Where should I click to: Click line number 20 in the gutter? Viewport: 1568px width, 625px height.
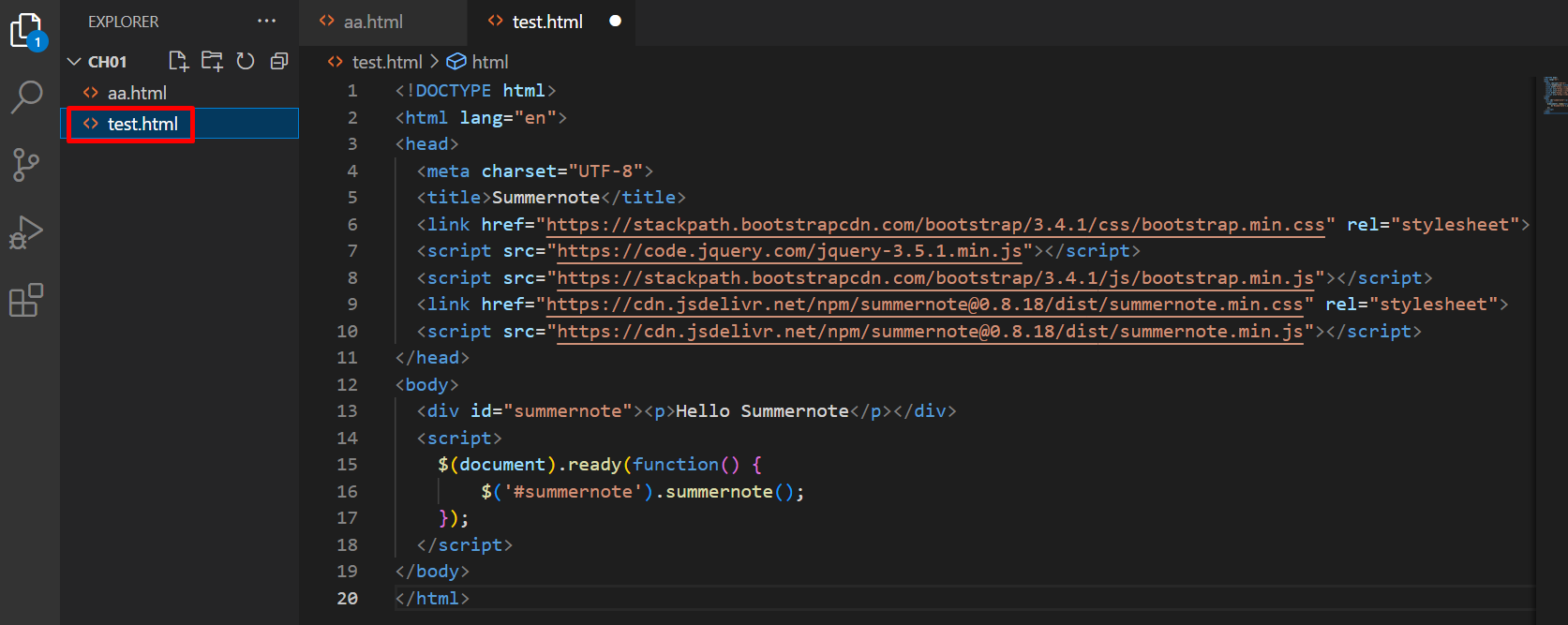click(347, 599)
